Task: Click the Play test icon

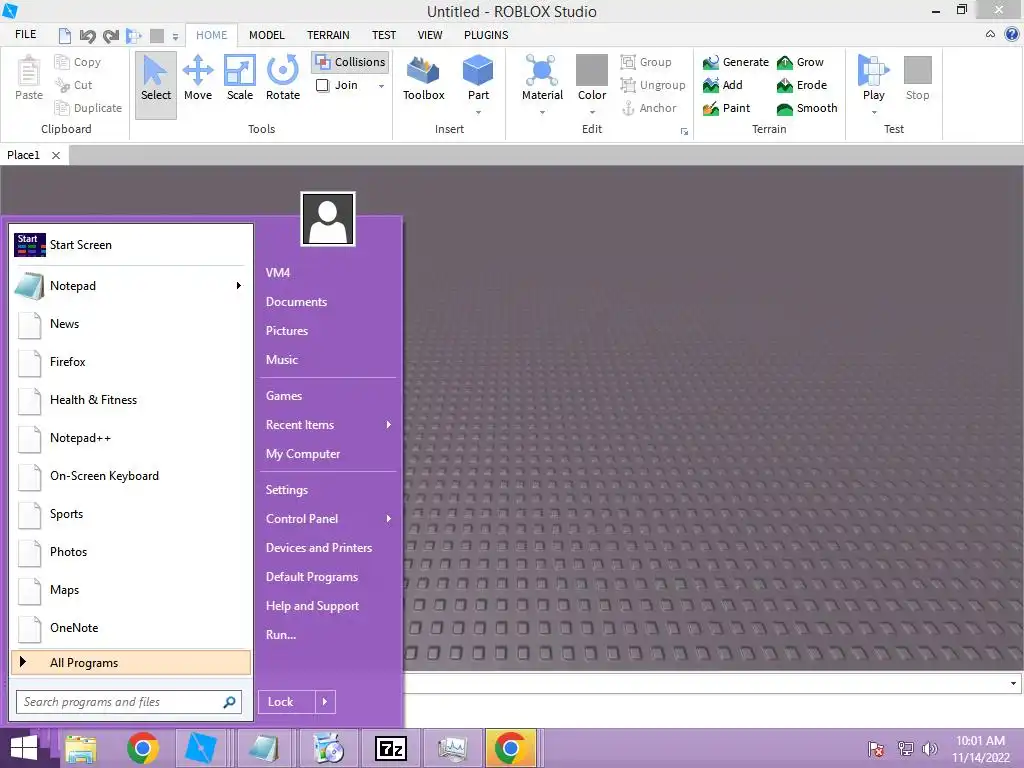Action: coord(873,71)
